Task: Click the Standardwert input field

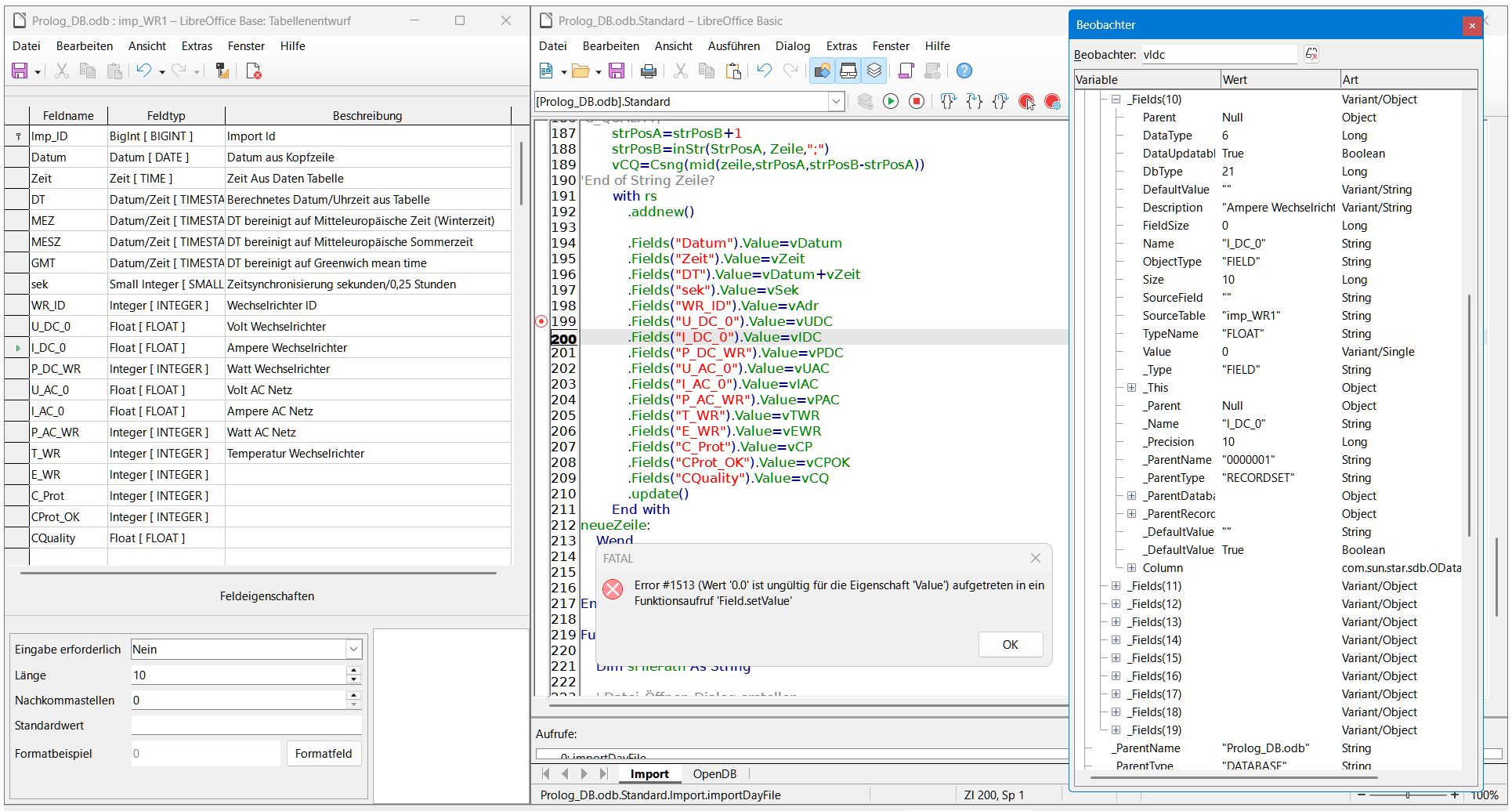Action: coord(246,726)
